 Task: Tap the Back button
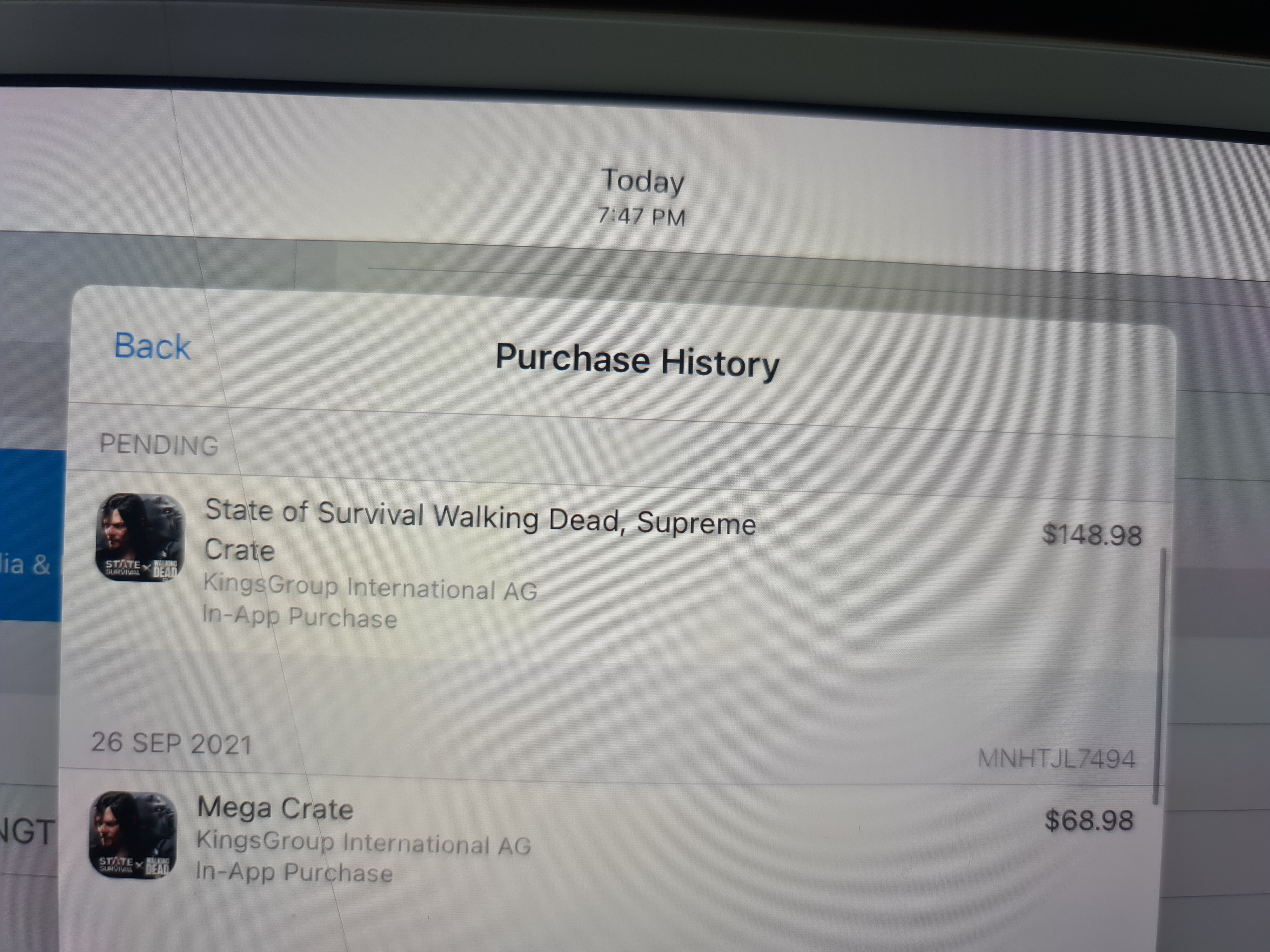(152, 346)
